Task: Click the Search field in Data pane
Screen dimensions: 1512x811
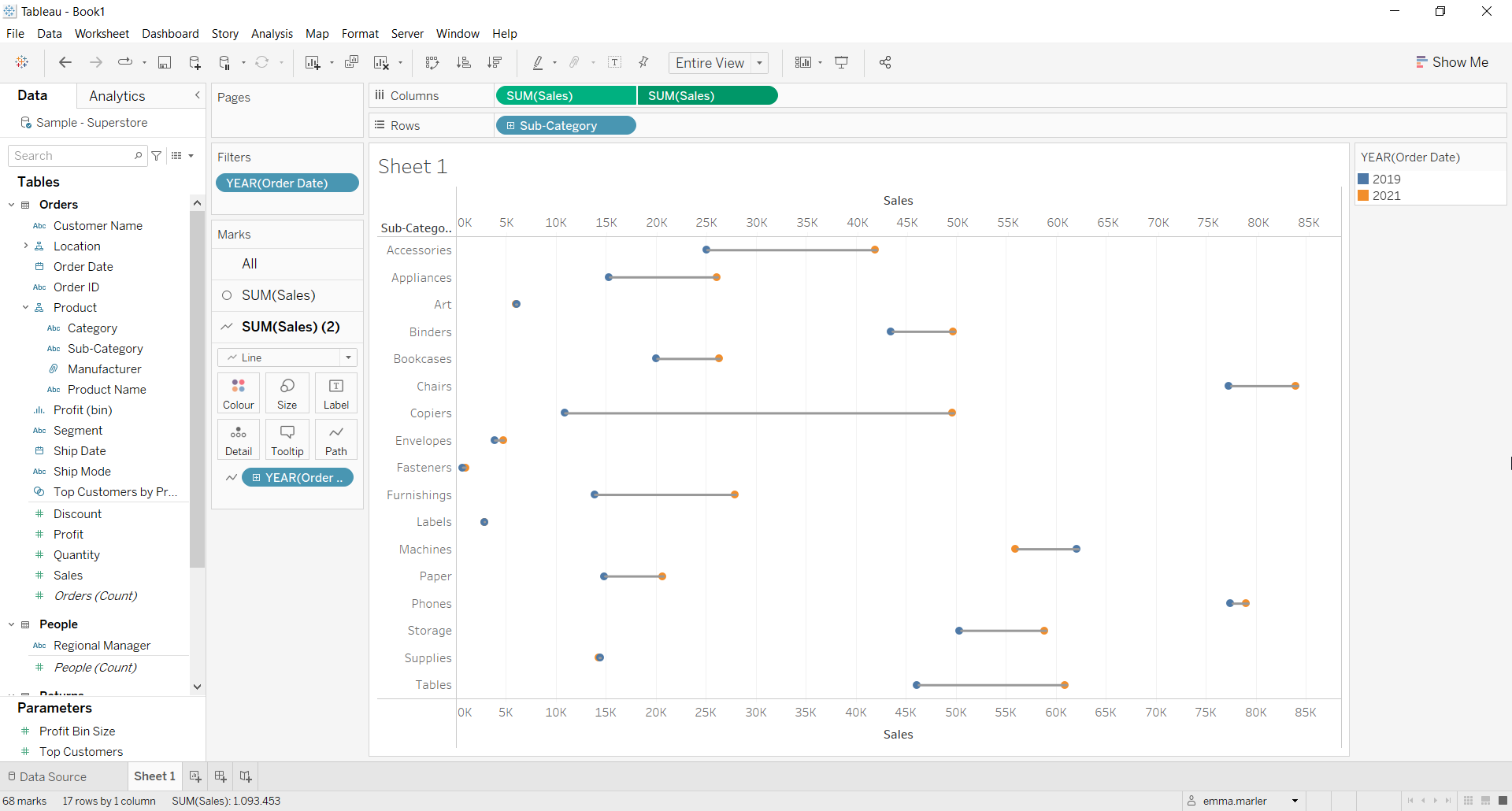Action: point(72,156)
